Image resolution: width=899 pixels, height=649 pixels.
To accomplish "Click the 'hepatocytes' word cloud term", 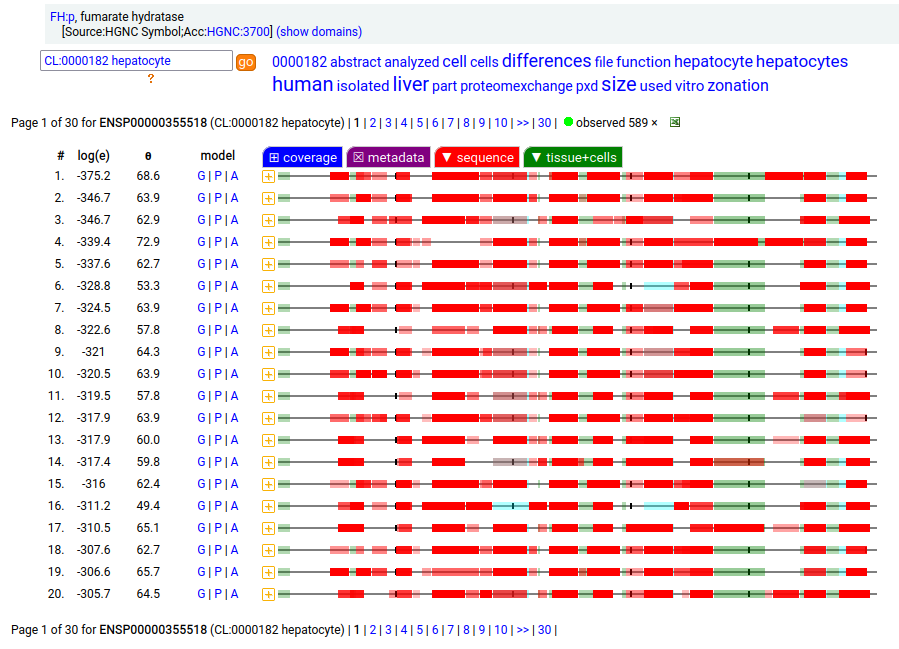I will click(802, 61).
